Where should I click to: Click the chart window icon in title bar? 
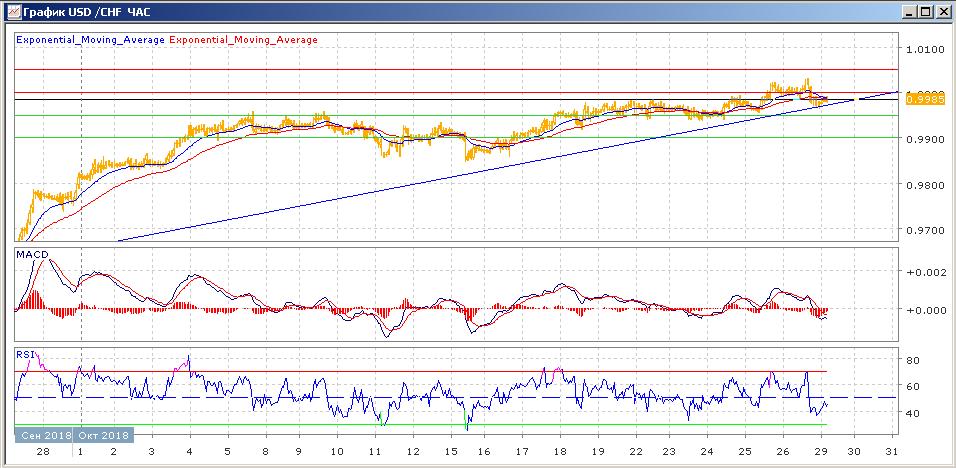coord(13,12)
